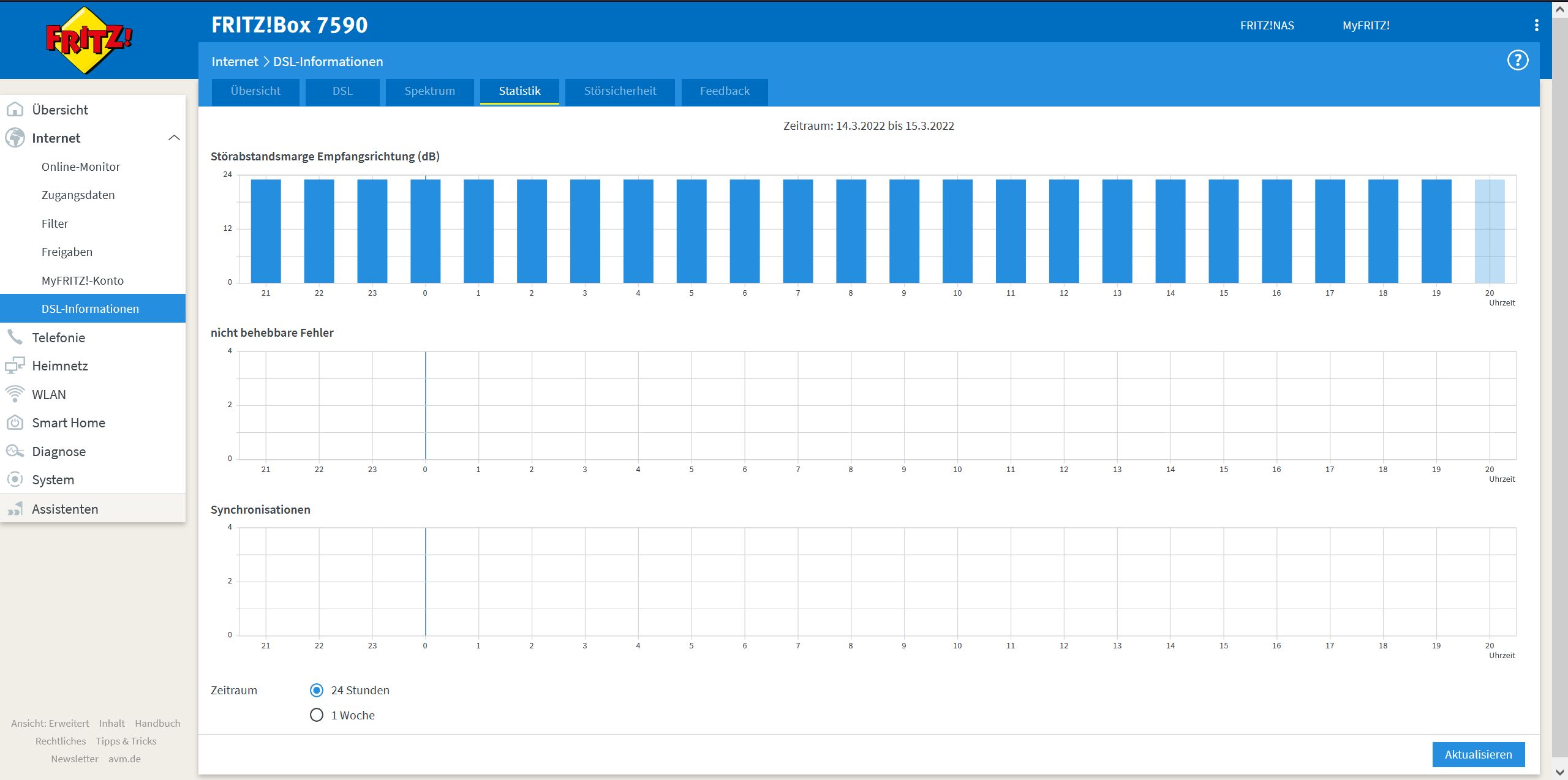Click the WLAN wifi icon
The width and height of the screenshot is (1568, 780).
click(15, 394)
